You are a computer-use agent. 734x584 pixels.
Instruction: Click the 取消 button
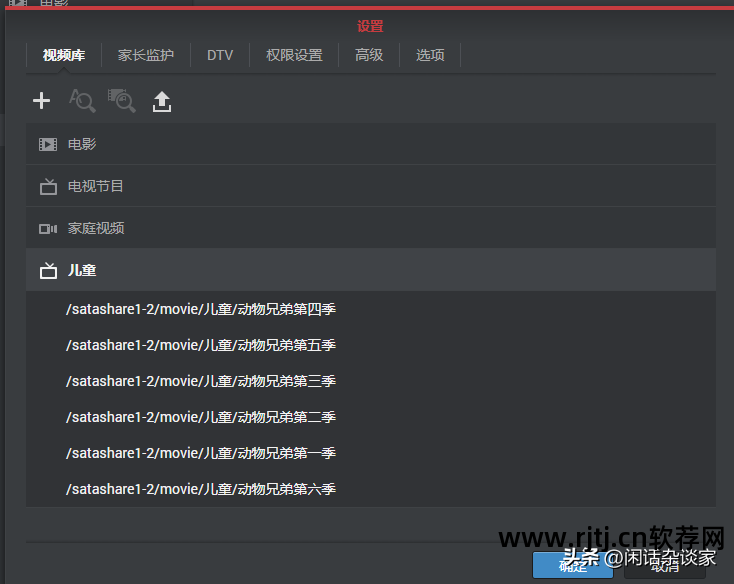(665, 565)
